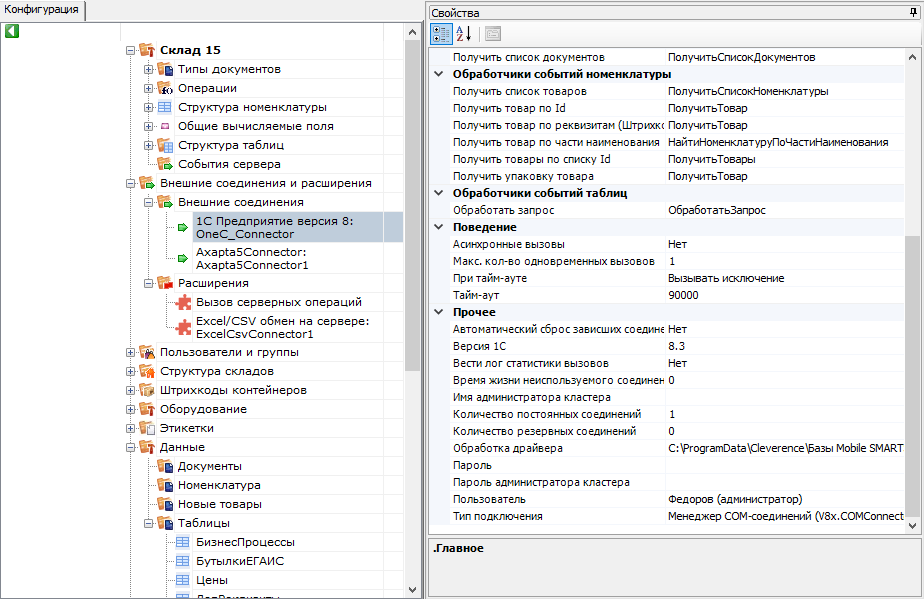Image resolution: width=924 pixels, height=599 pixels.
Task: Select the Номенклатура data tree item
Action: (x=219, y=485)
